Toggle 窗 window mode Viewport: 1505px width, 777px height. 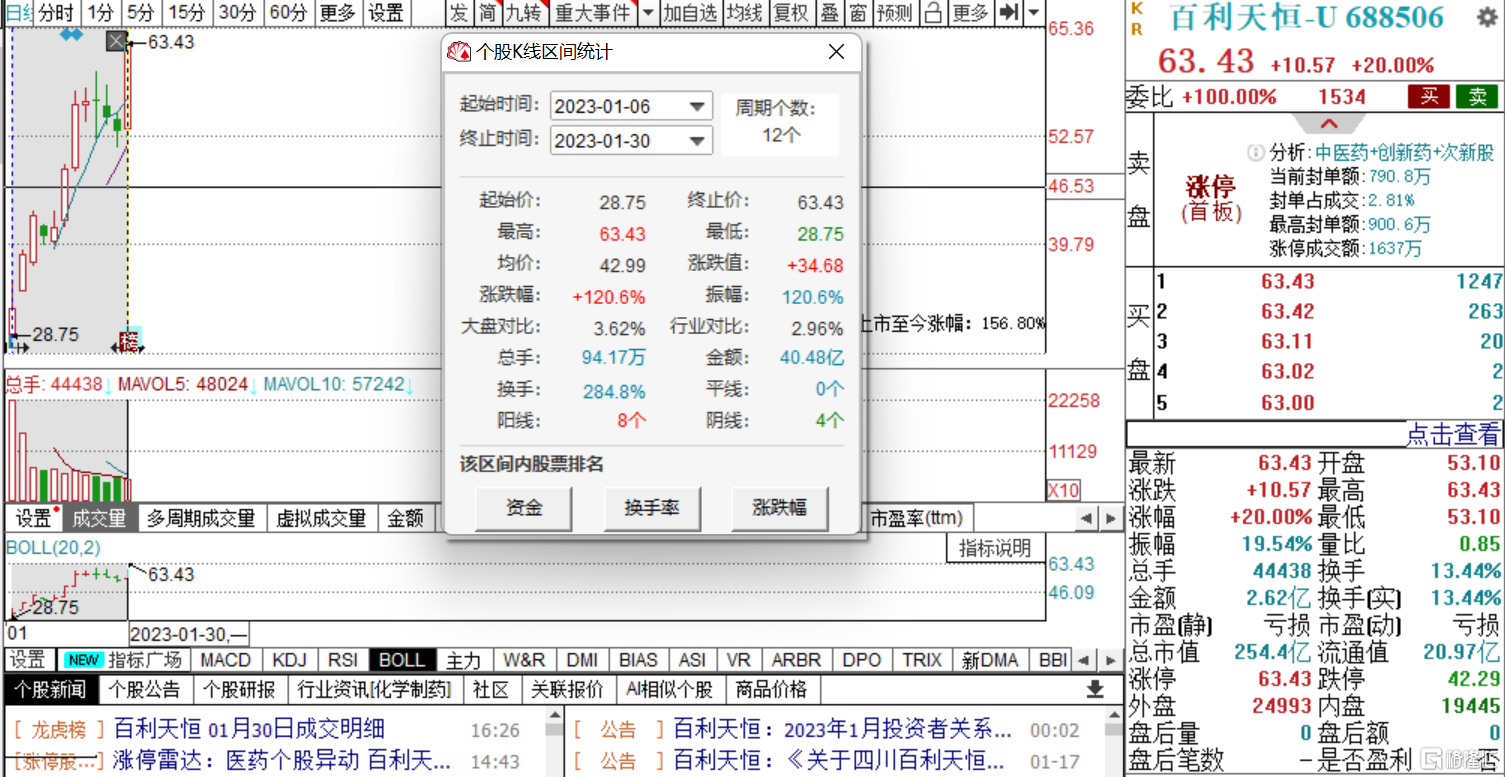click(857, 13)
